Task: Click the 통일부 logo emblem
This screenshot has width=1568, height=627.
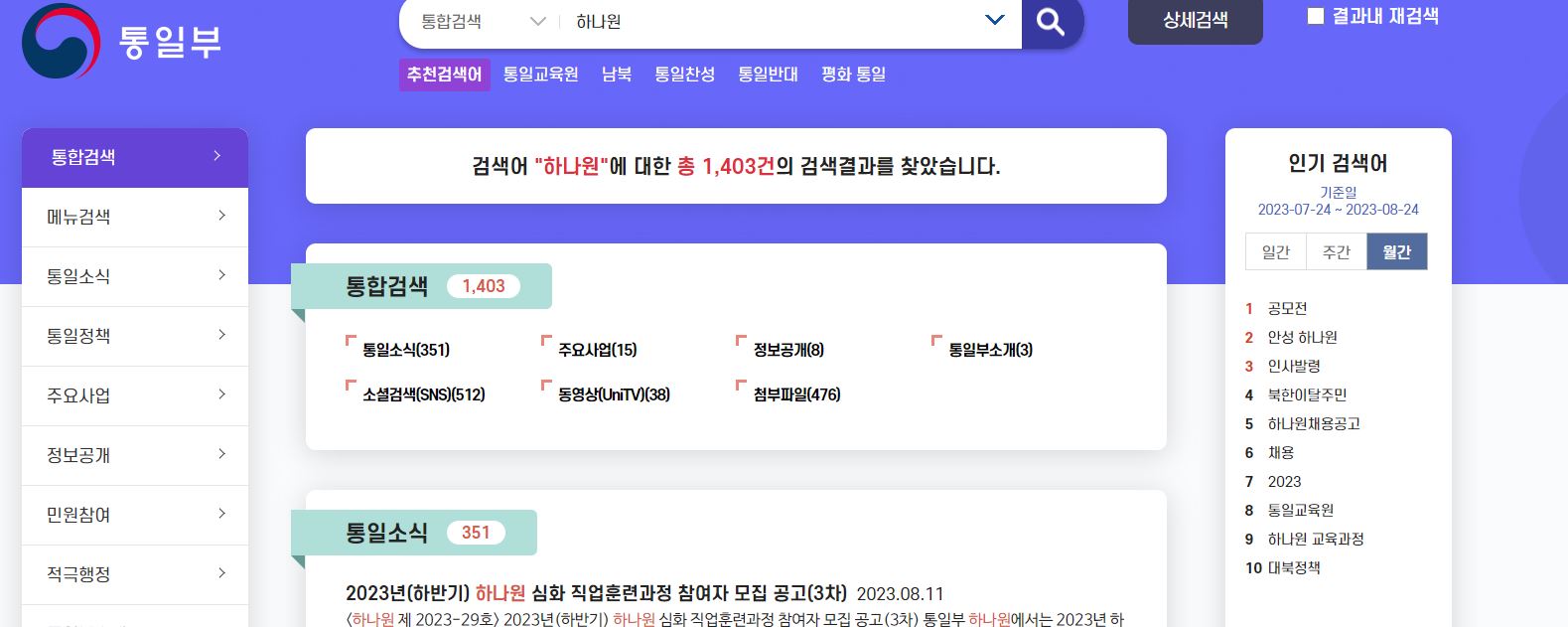Action: click(61, 41)
